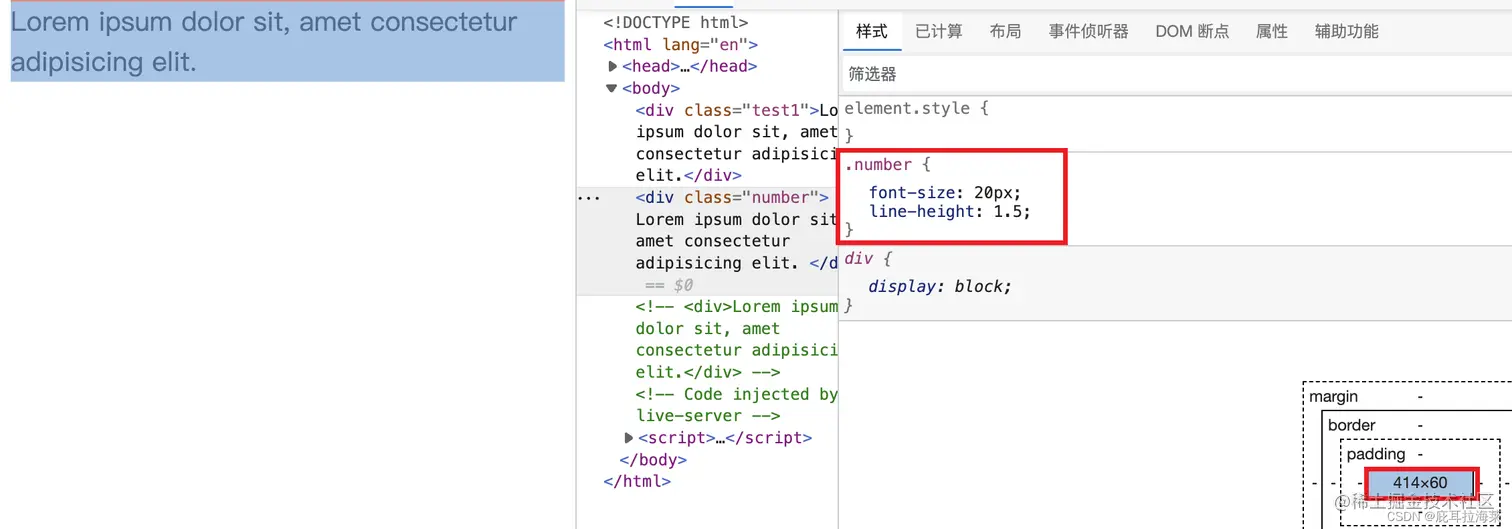Click the margin label in box model
The width and height of the screenshot is (1512, 529).
click(1334, 397)
